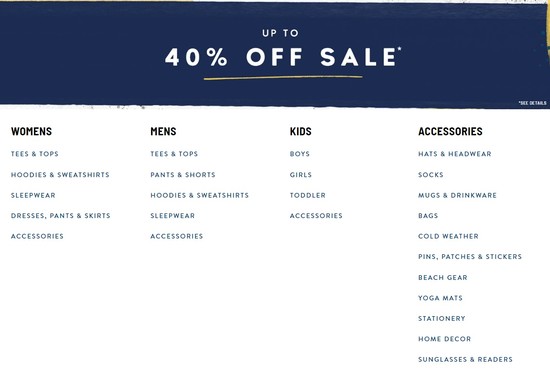This screenshot has width=550, height=371.
Task: Go to Womens Tees & Tops
Action: (34, 154)
